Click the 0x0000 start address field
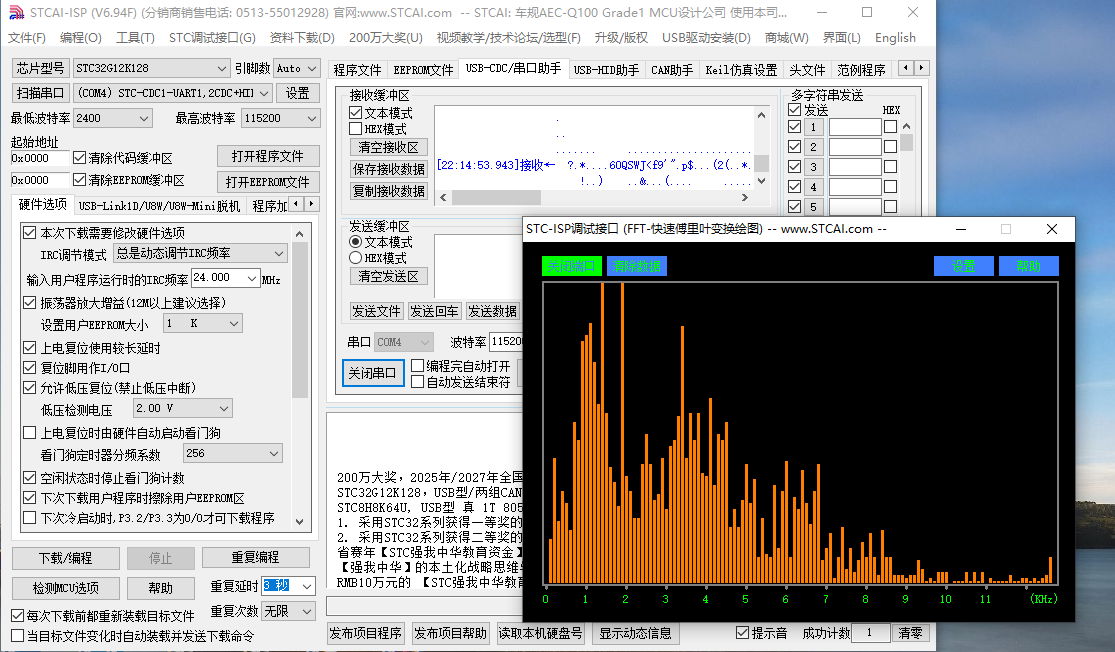This screenshot has width=1115, height=652. click(x=40, y=158)
